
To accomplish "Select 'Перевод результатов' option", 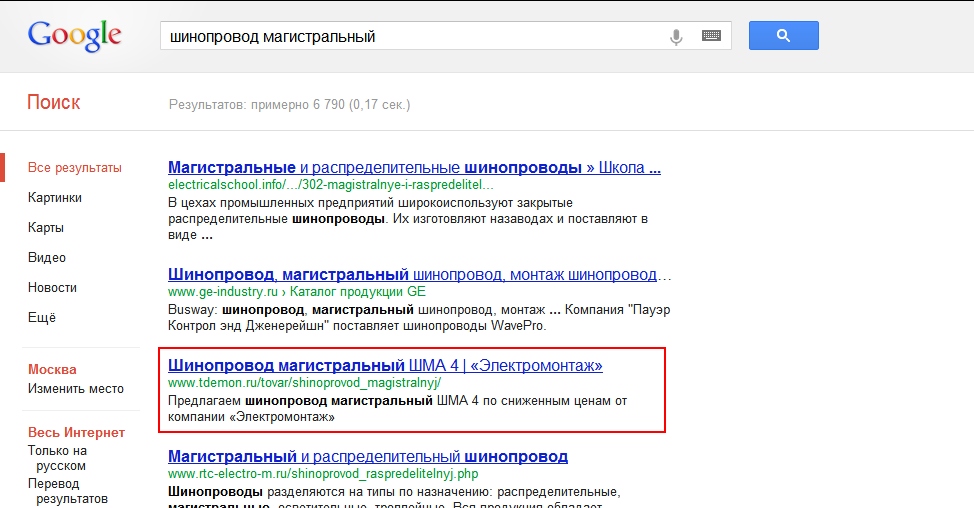I will tap(68, 491).
